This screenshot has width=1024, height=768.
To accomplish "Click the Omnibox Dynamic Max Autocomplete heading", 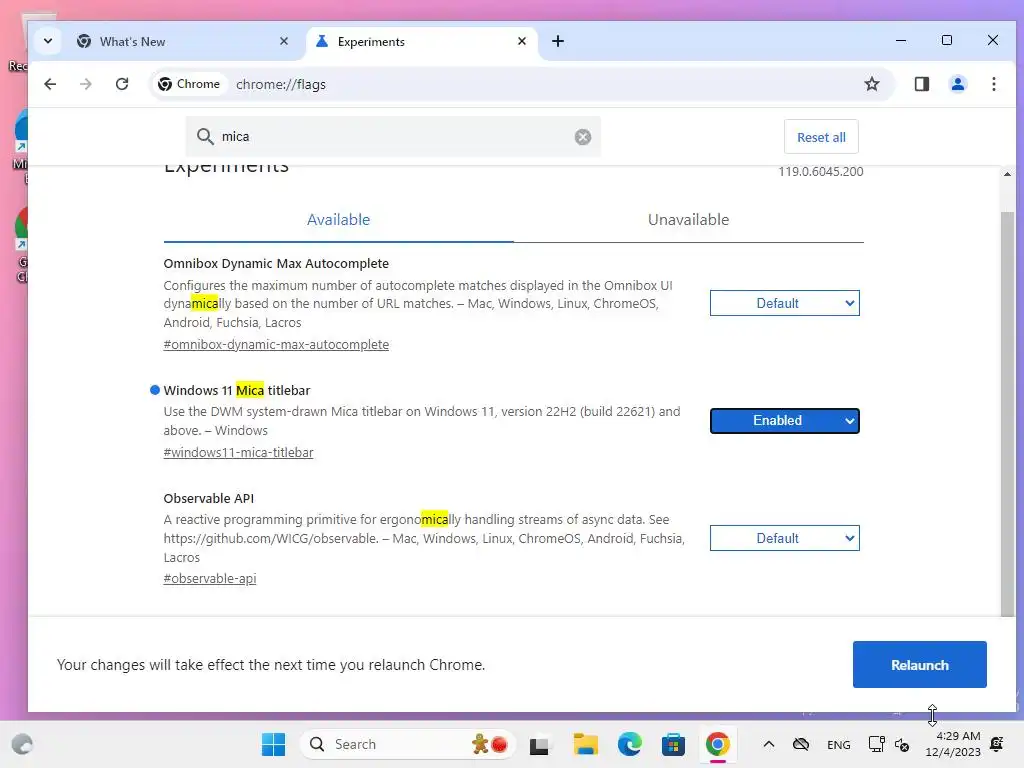I will 276,263.
